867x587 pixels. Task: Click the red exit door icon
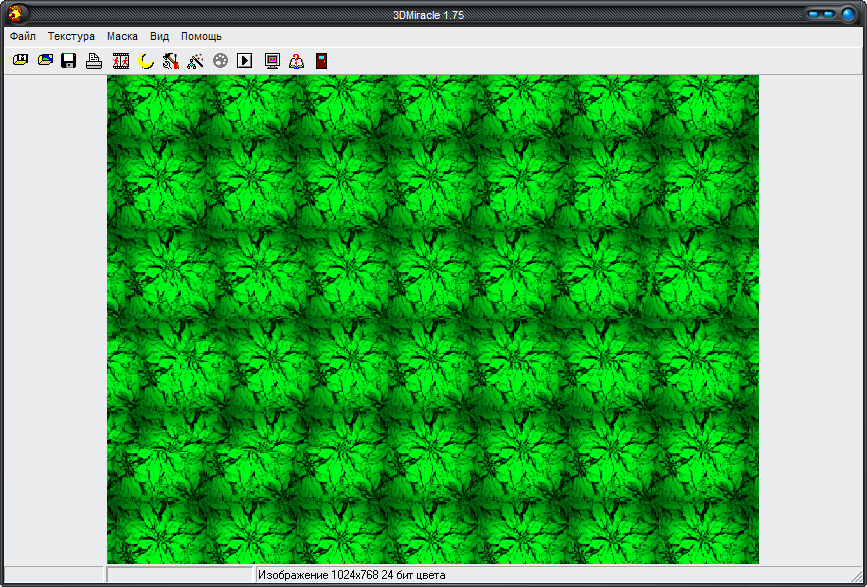(321, 61)
